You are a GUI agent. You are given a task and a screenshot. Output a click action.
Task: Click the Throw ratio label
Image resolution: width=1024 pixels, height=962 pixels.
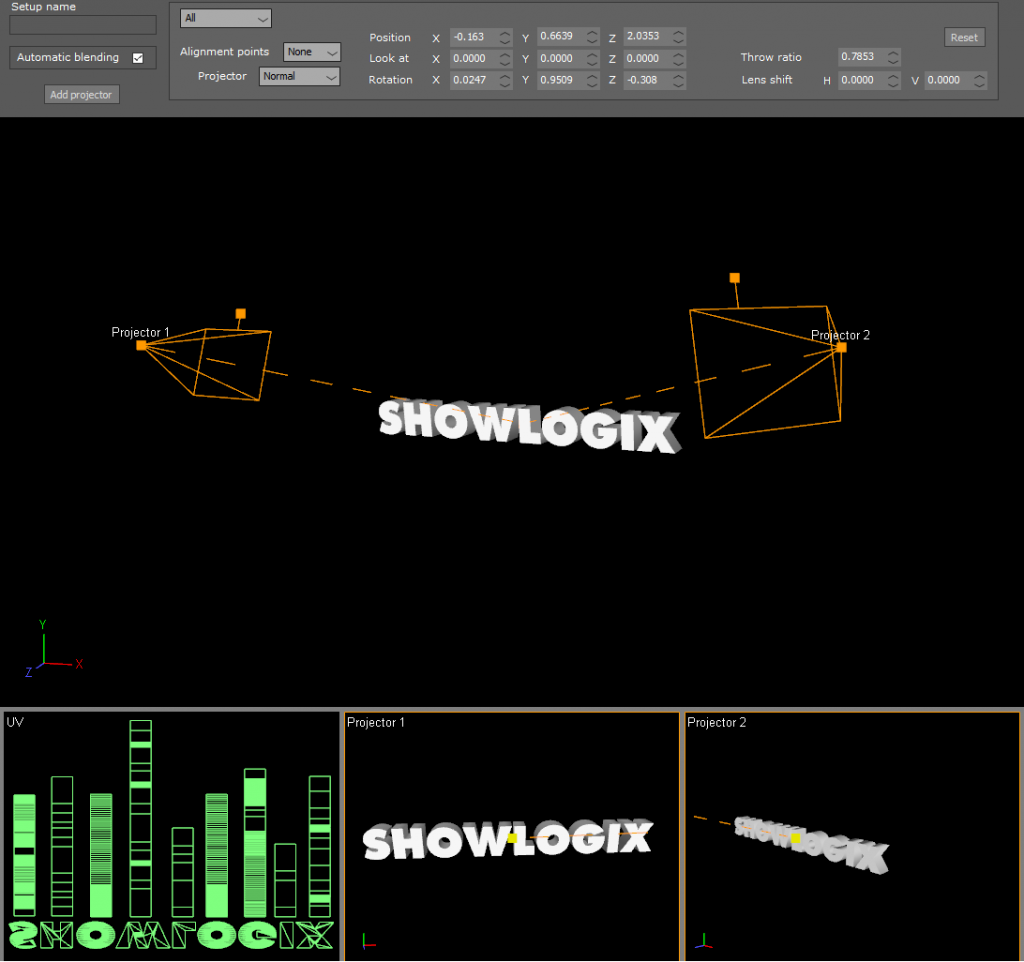pyautogui.click(x=771, y=57)
